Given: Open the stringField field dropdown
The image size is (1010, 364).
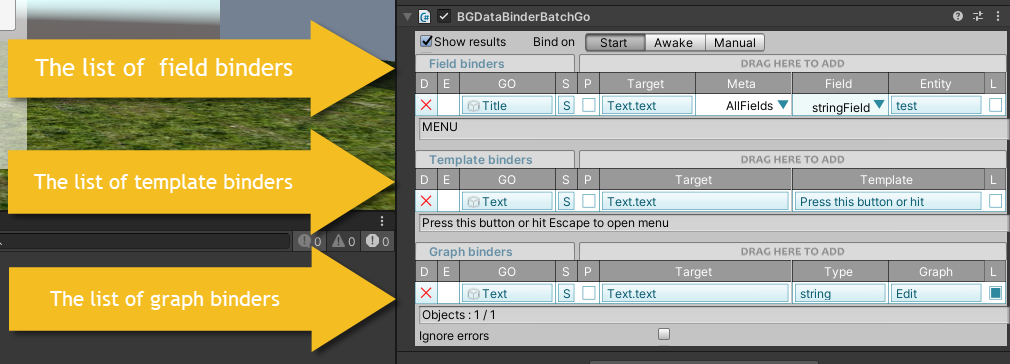Looking at the screenshot, I should click(x=841, y=106).
